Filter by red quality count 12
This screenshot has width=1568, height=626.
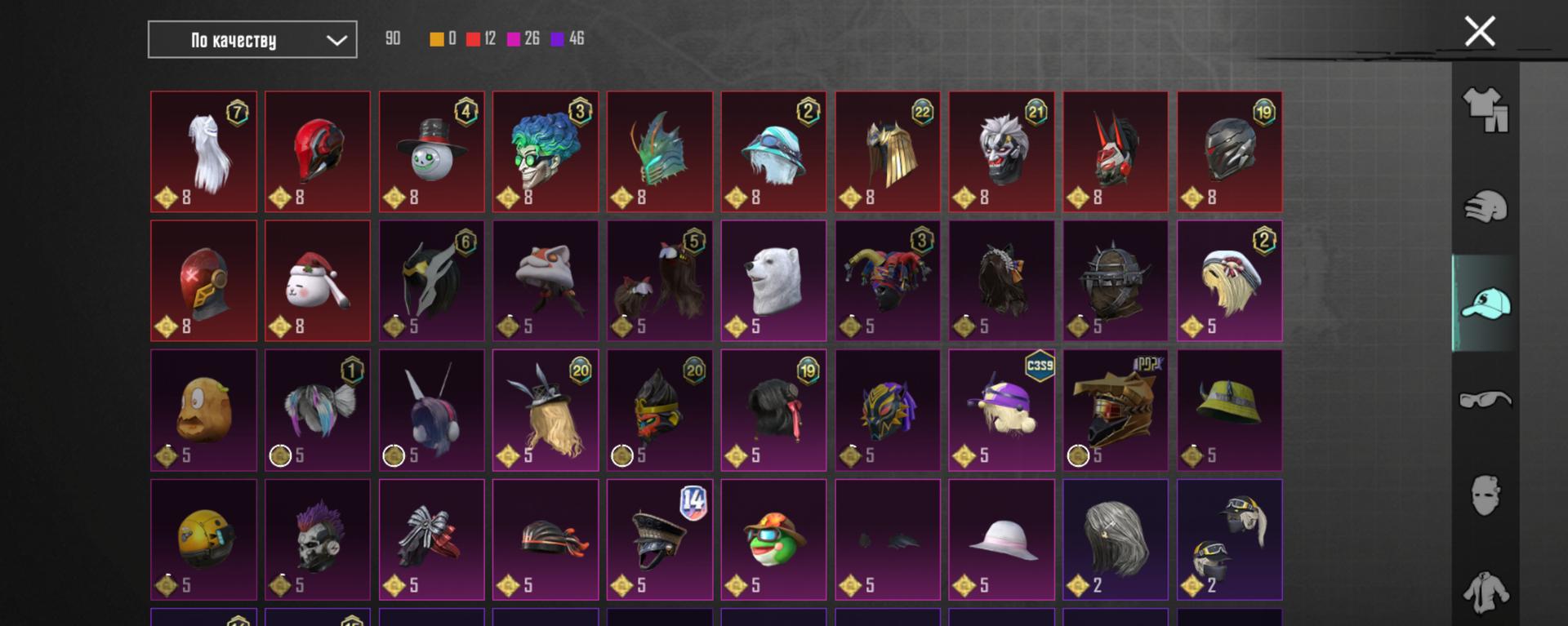481,39
